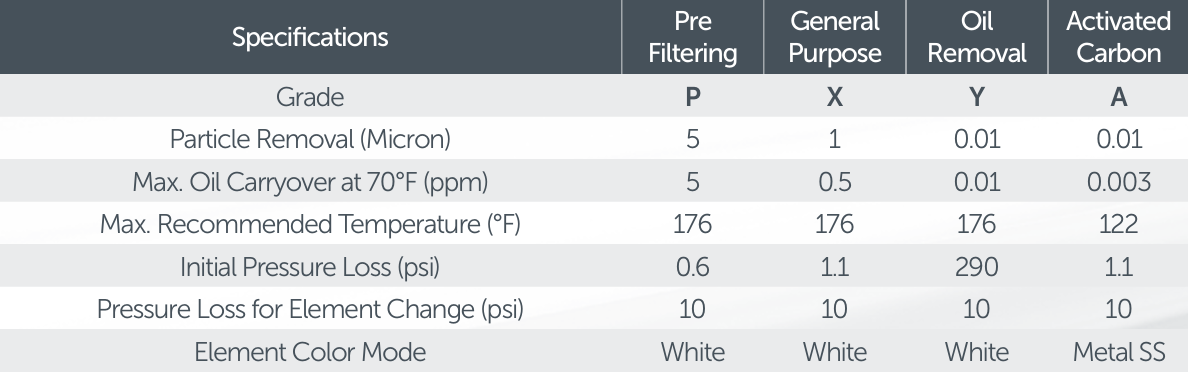Click the Oil Removal column header

pyautogui.click(x=977, y=37)
